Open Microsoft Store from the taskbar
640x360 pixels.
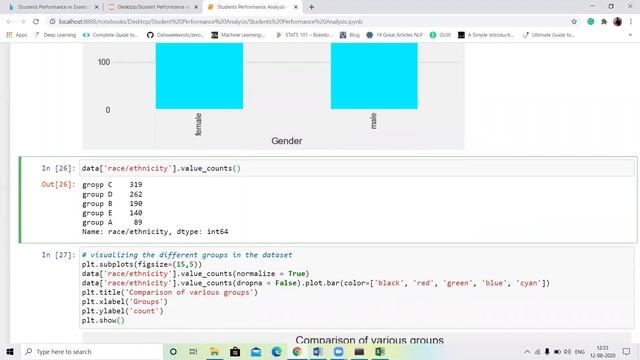click(x=235, y=351)
